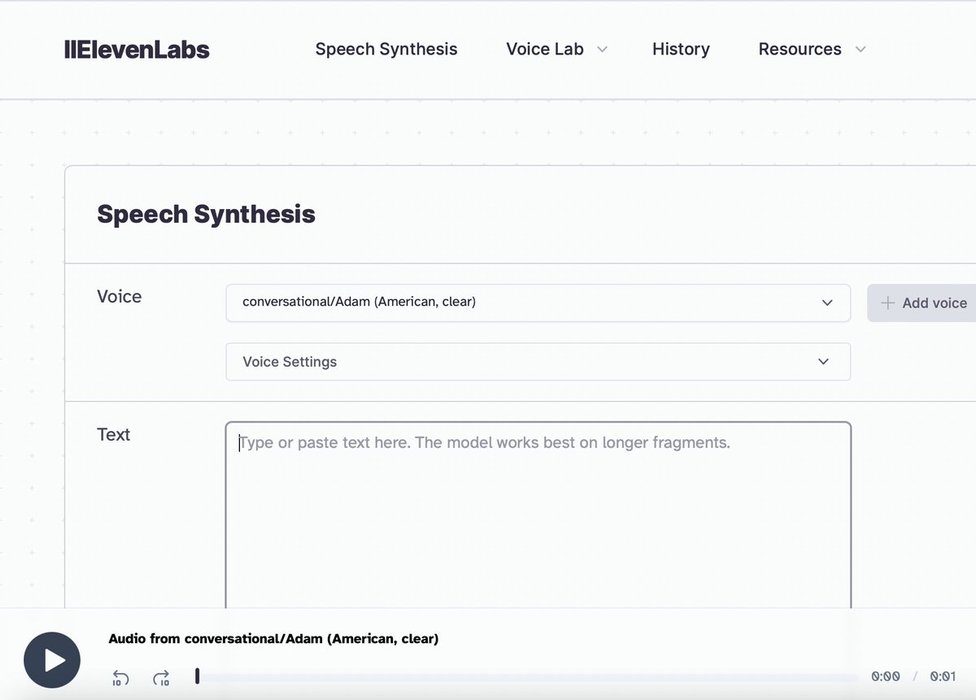This screenshot has width=976, height=700.
Task: Click the 0:01 total duration label
Action: 942,677
